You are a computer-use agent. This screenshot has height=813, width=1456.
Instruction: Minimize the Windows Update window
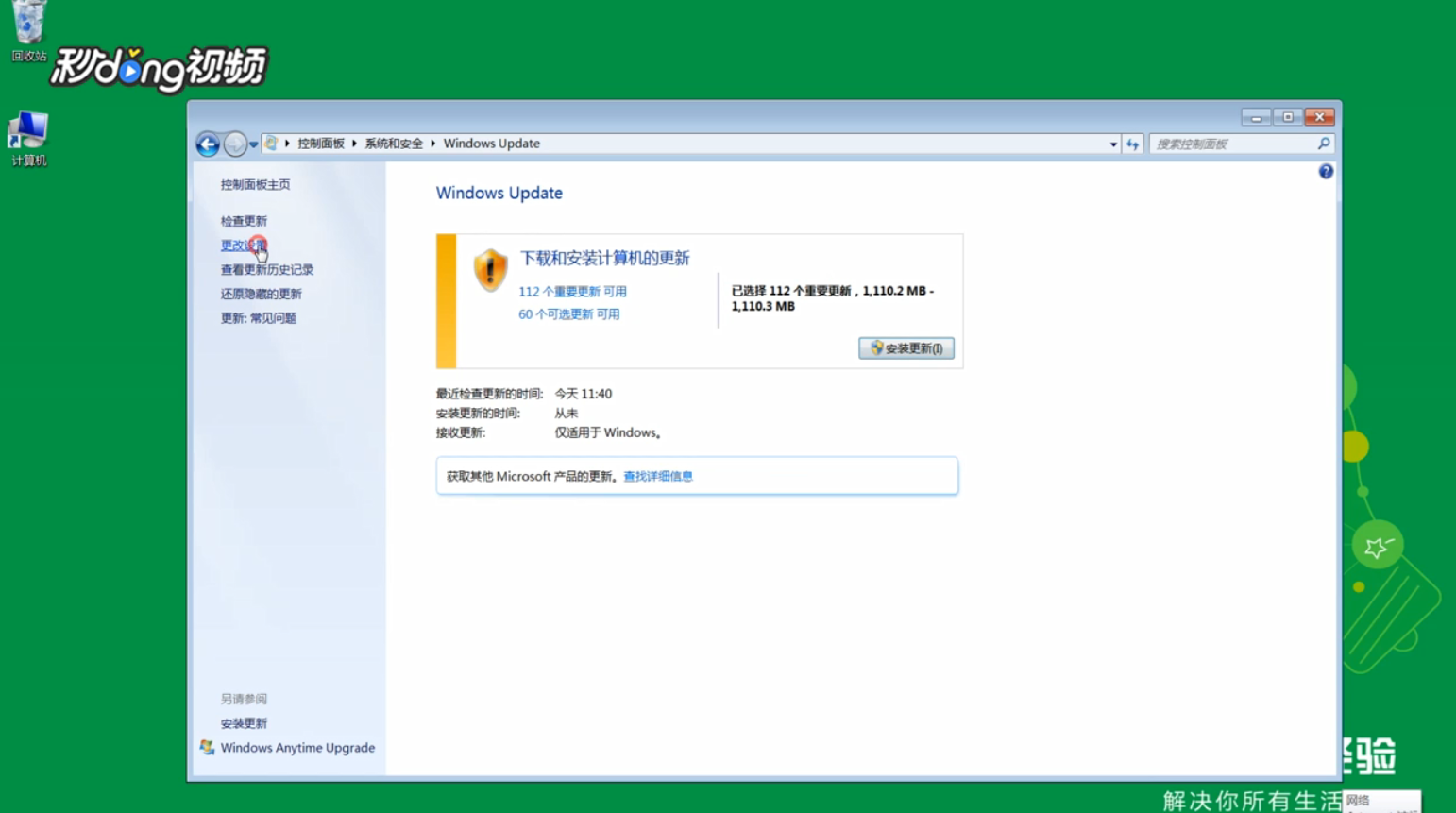coord(1255,117)
